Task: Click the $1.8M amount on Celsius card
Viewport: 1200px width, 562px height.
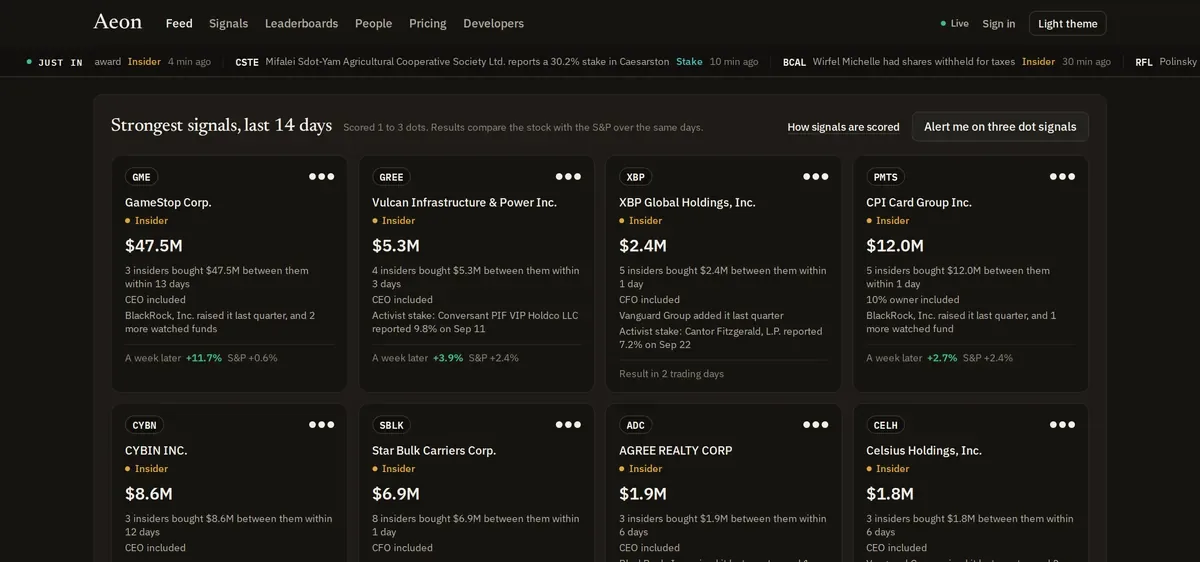Action: [x=890, y=493]
